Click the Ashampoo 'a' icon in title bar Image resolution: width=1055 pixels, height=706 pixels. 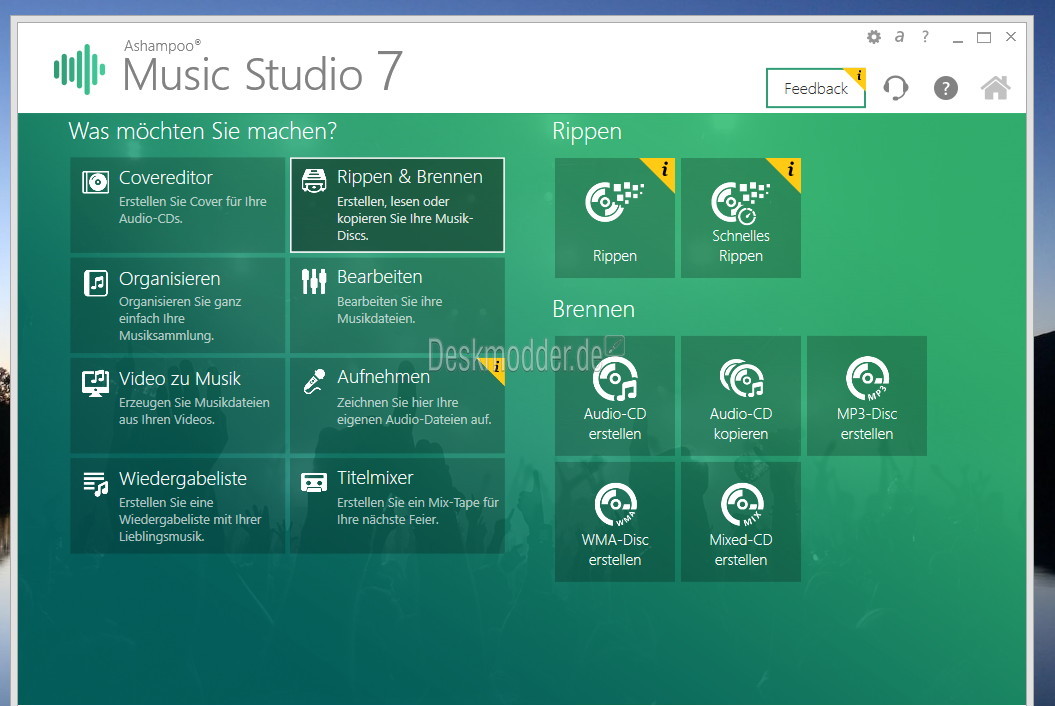[899, 36]
